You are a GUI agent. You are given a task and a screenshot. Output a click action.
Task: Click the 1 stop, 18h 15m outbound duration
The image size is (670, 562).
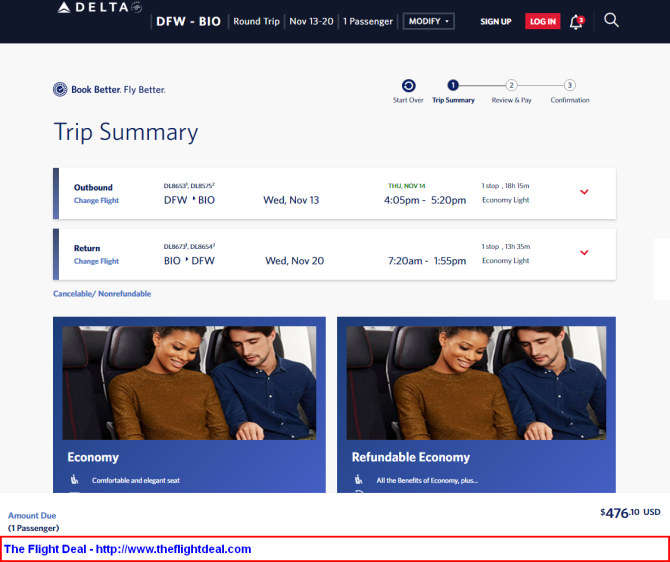click(505, 185)
